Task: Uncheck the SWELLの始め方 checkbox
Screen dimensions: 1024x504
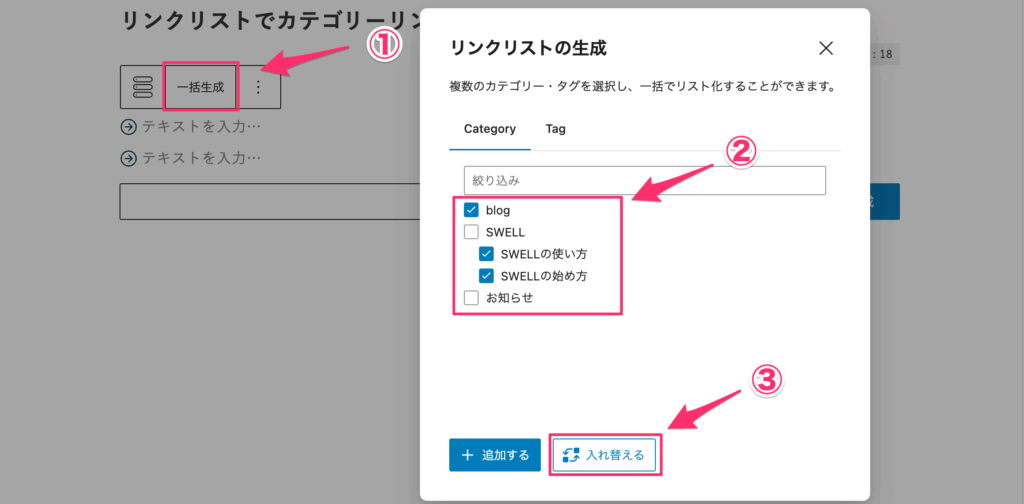Action: (x=487, y=275)
